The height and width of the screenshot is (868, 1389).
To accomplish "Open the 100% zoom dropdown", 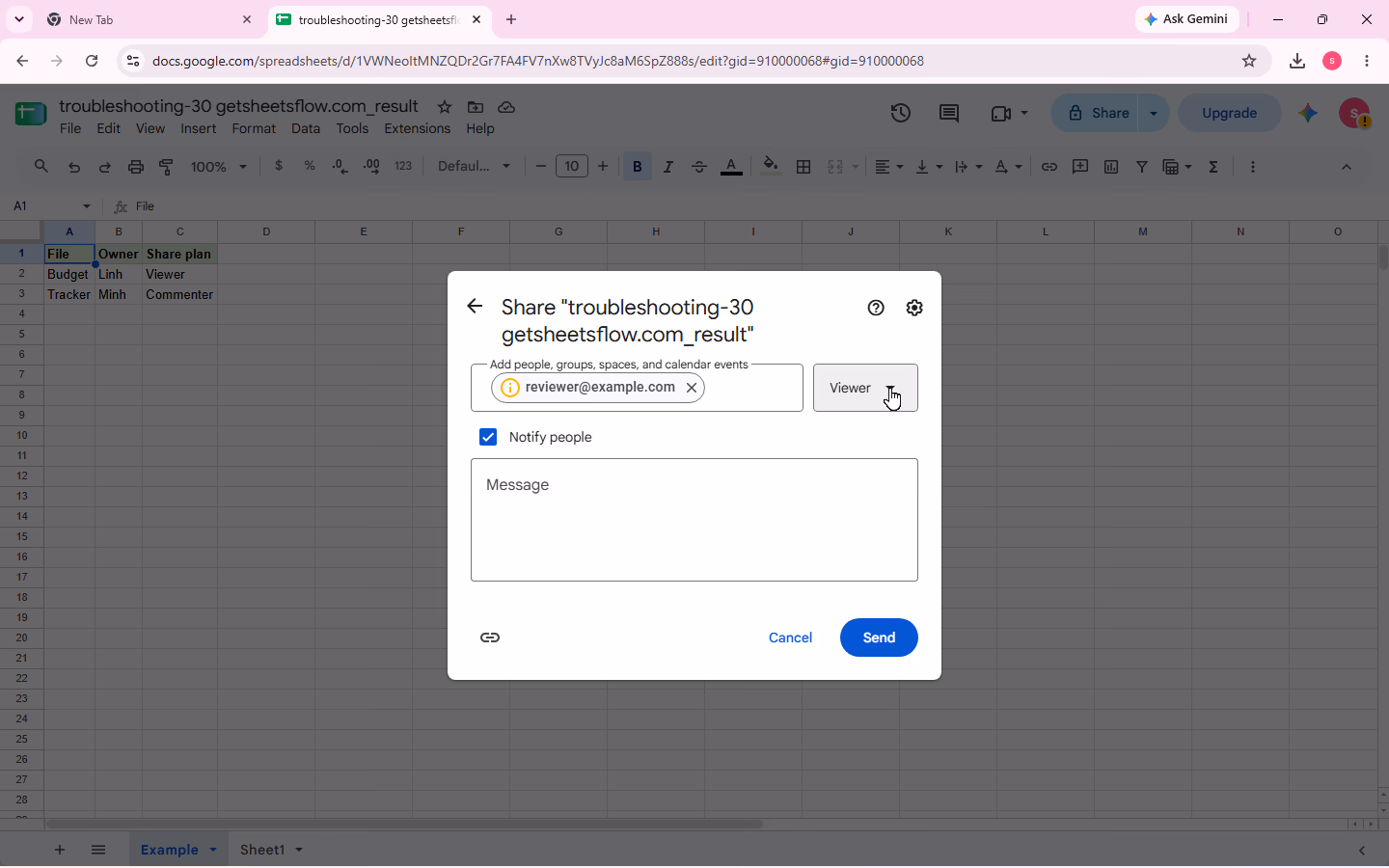I will coord(219,167).
